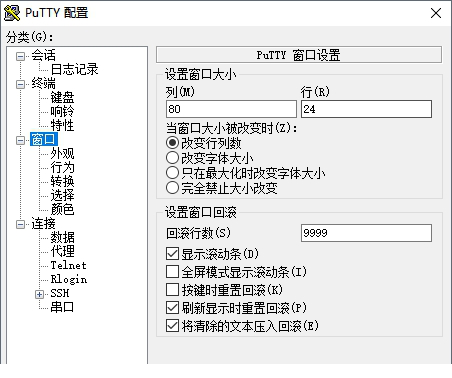Image resolution: width=452 pixels, height=378 pixels.
Task: Open the 选择 settings category
Action: click(62, 195)
